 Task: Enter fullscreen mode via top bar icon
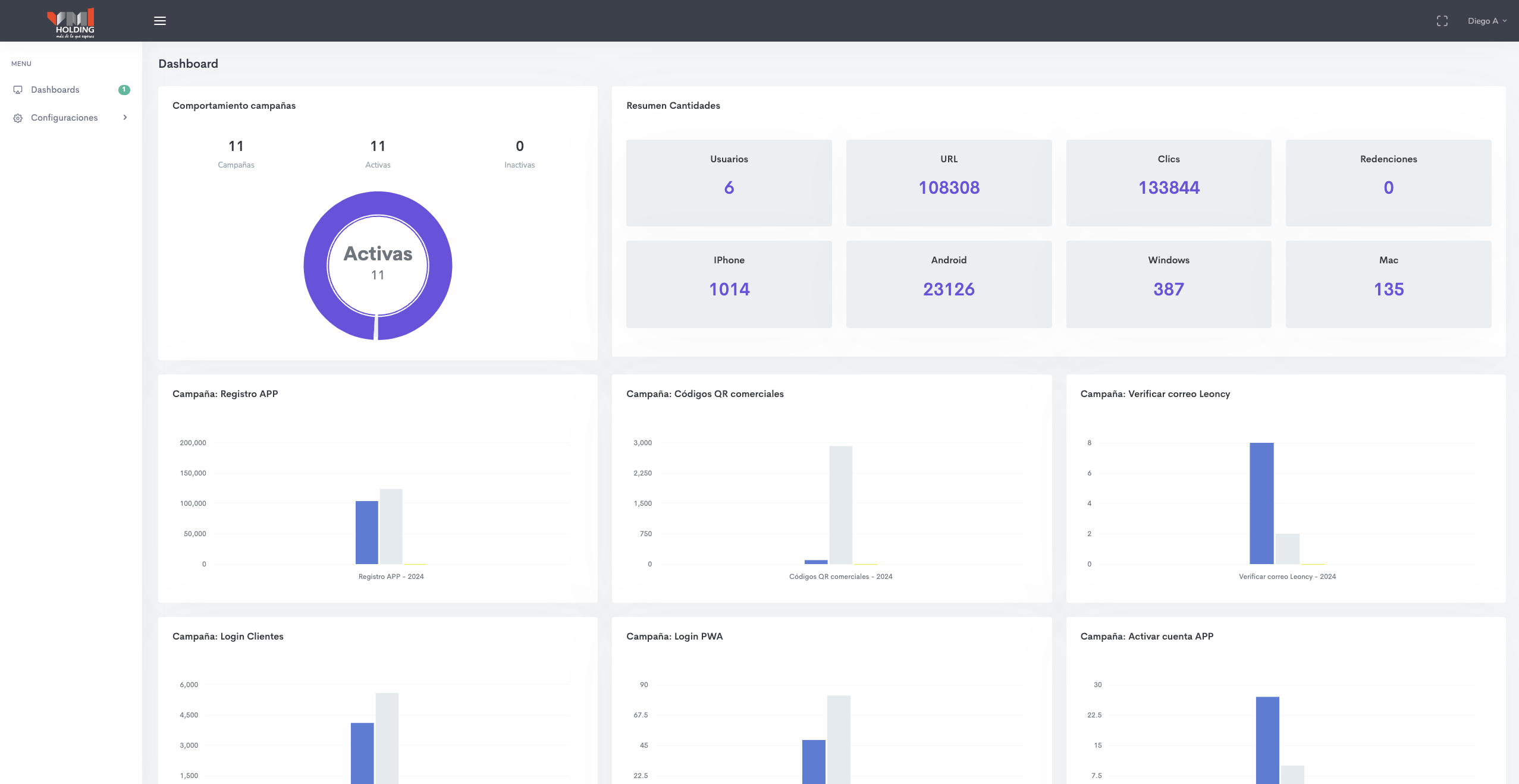point(1442,21)
